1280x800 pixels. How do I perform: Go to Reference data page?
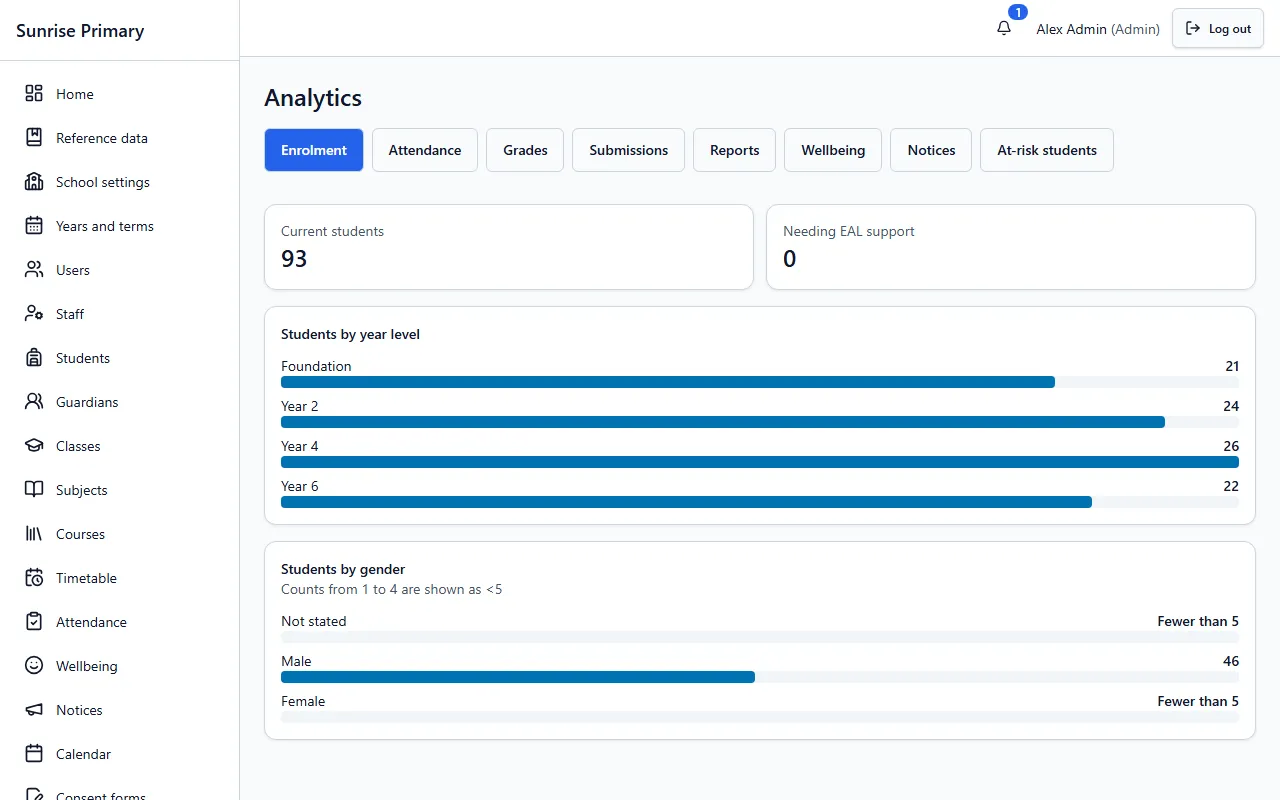(x=120, y=137)
